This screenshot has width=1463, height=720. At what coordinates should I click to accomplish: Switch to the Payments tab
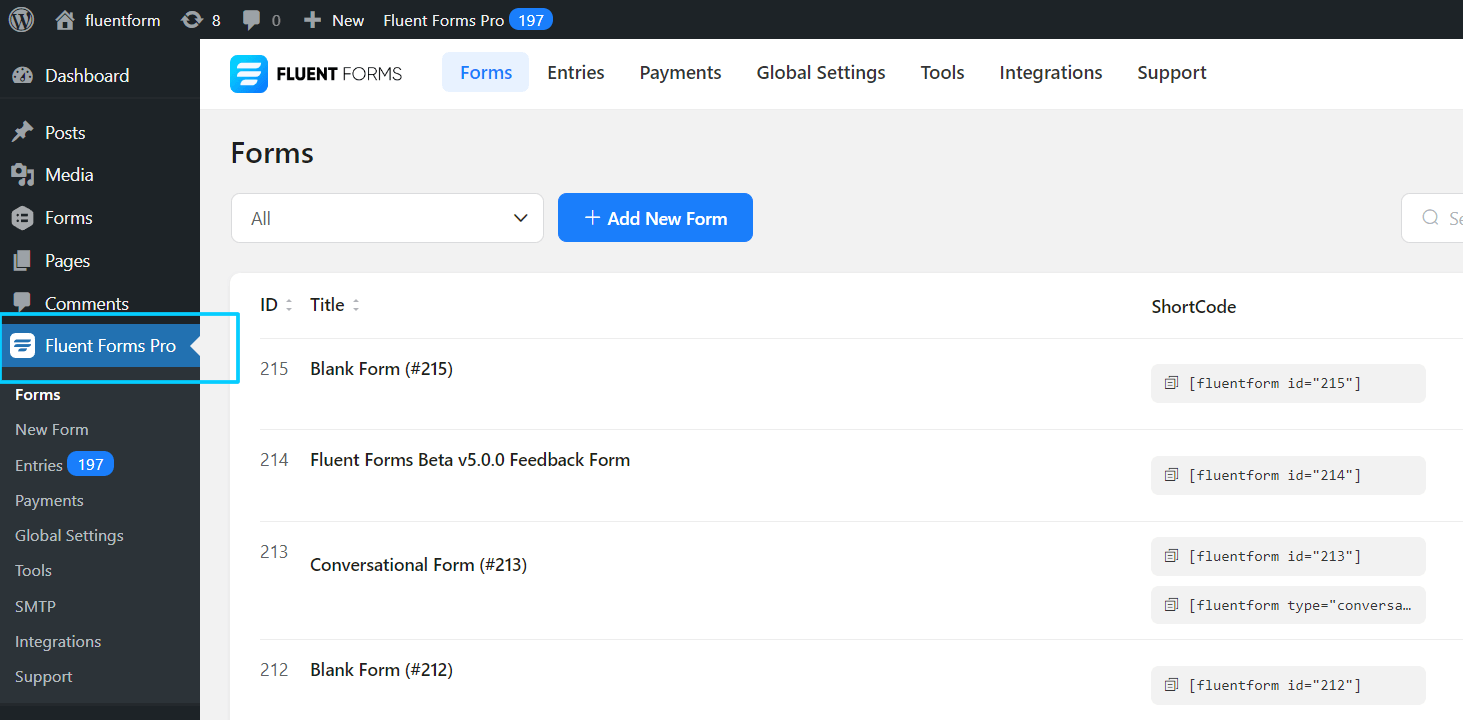[x=680, y=72]
